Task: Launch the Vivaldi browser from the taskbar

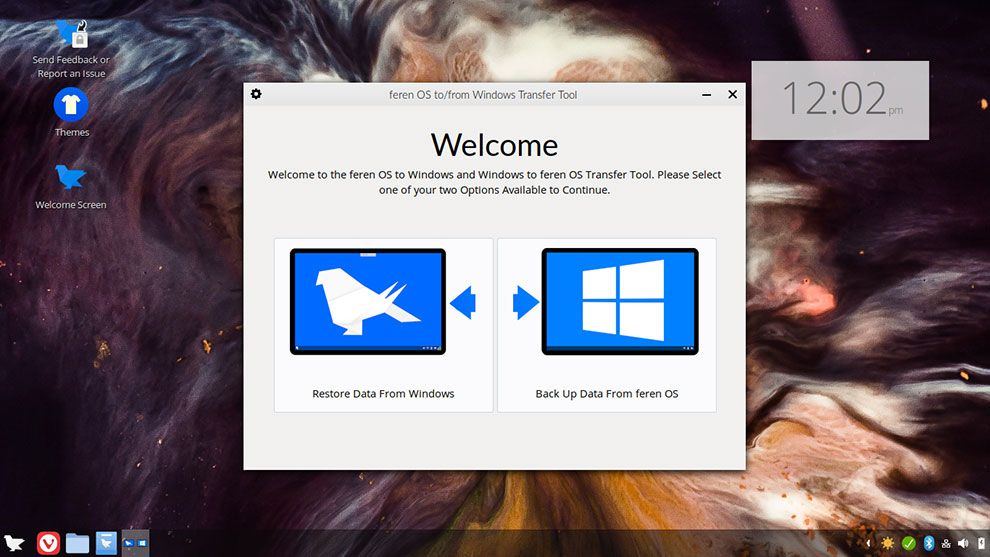Action: [48, 543]
